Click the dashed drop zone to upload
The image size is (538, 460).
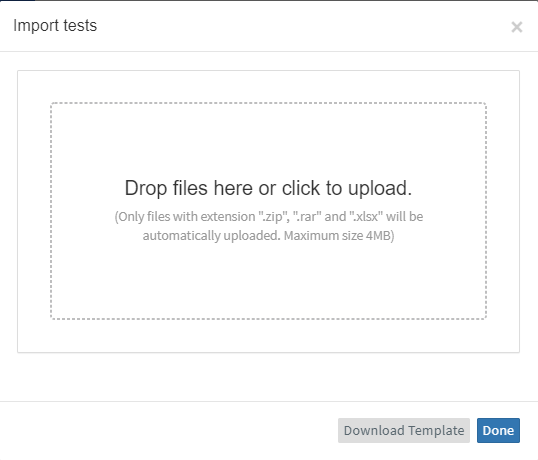268,211
